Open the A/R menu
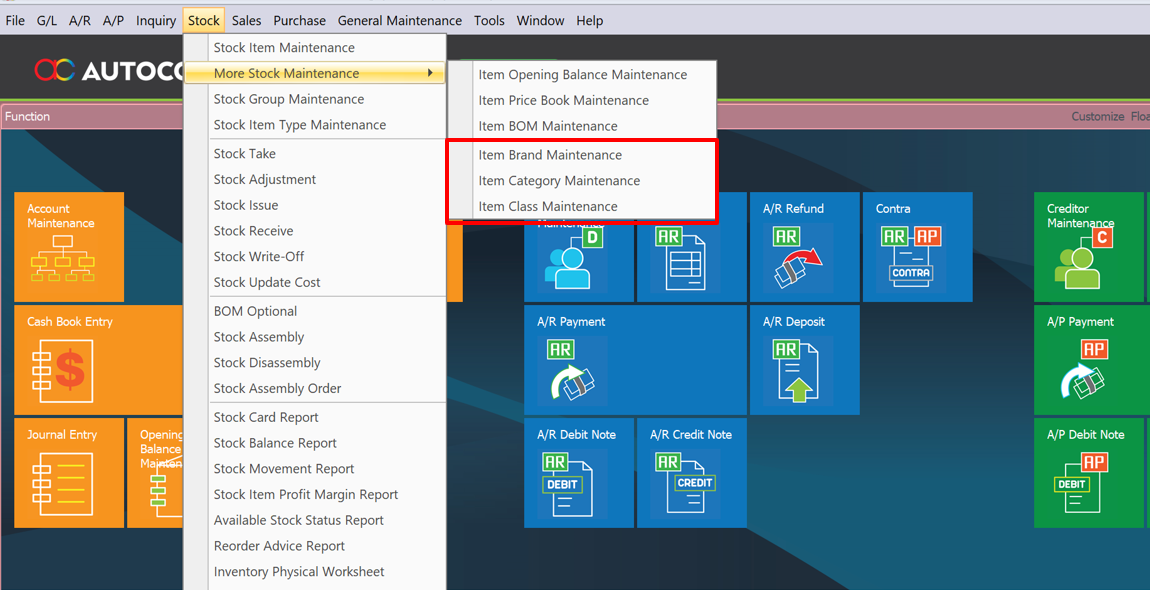1150x590 pixels. pyautogui.click(x=80, y=21)
